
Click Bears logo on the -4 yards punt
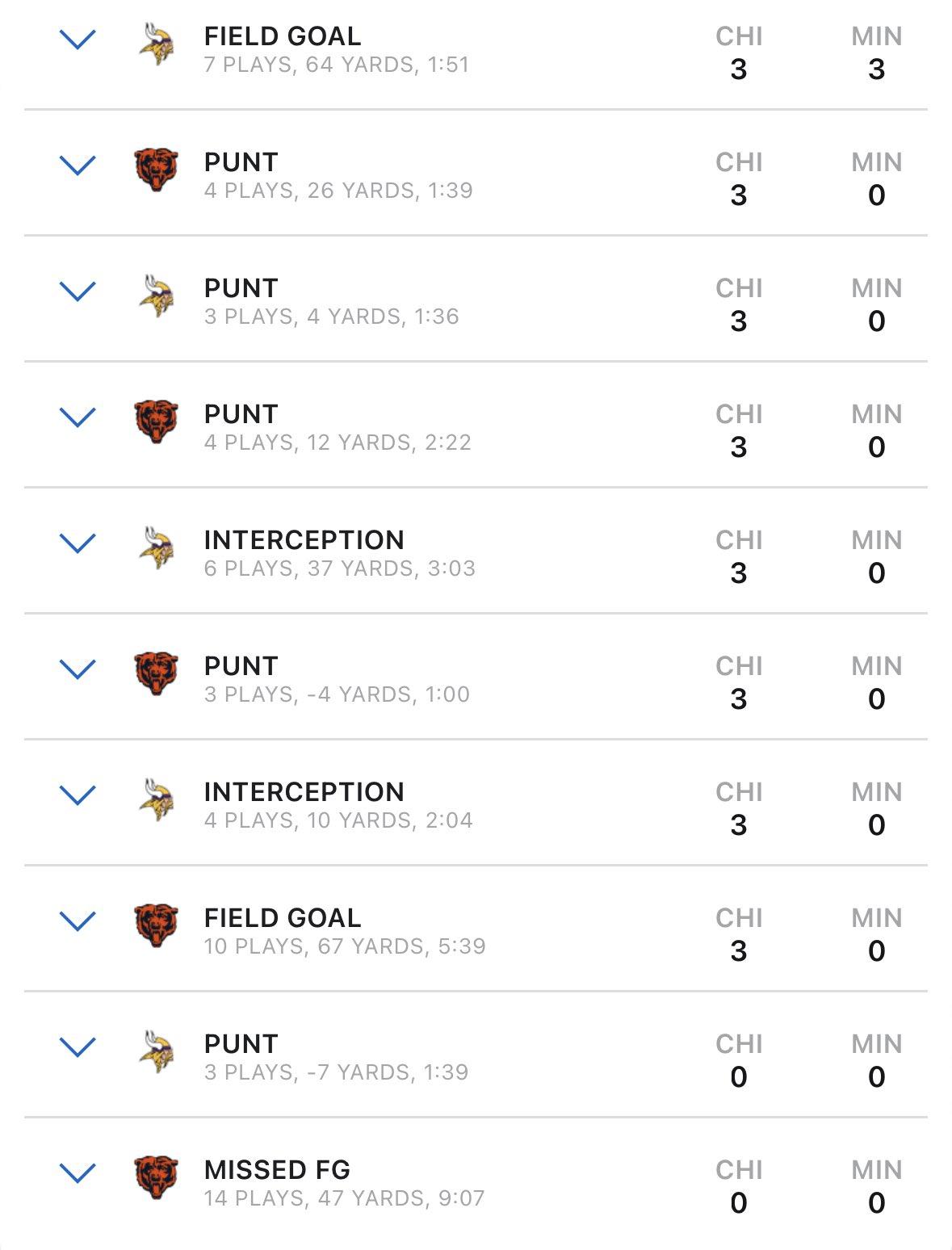pyautogui.click(x=156, y=673)
